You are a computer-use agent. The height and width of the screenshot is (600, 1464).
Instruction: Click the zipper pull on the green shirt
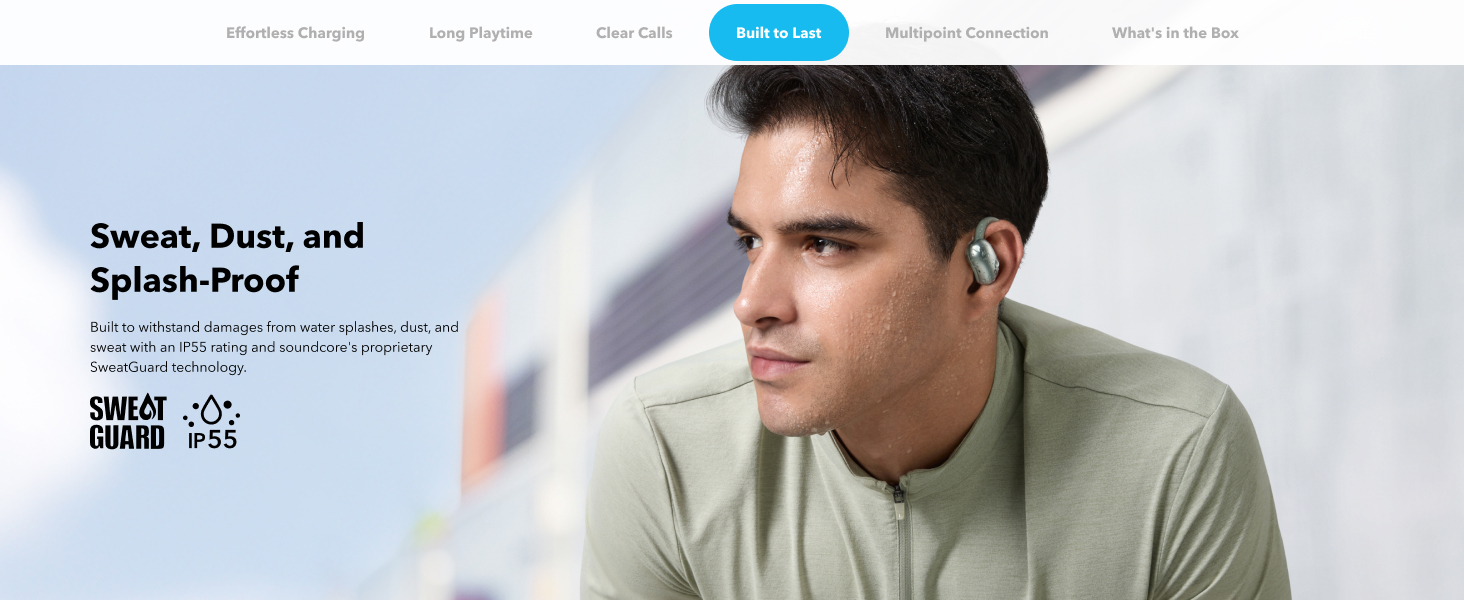[x=900, y=495]
